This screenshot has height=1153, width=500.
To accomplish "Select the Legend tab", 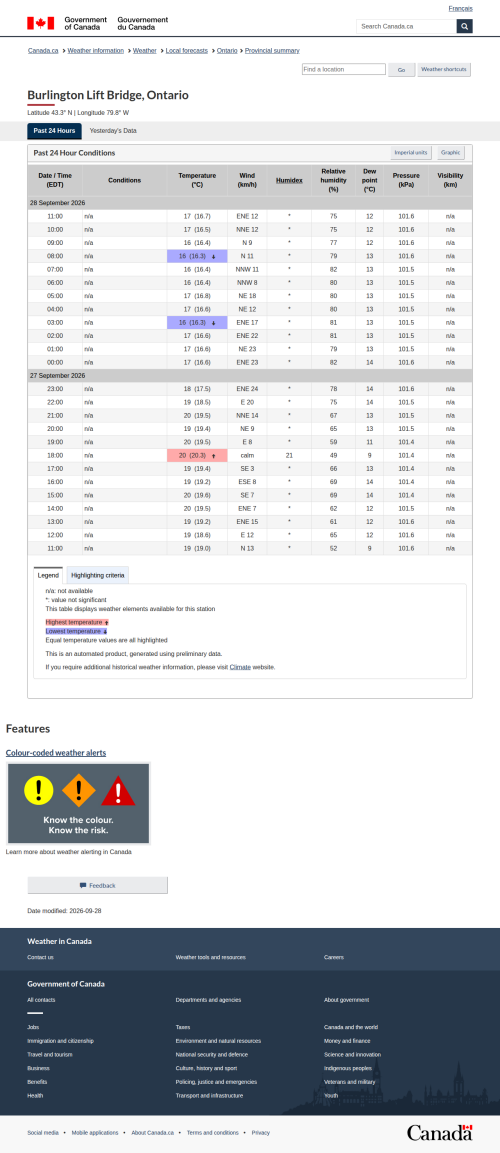I will pyautogui.click(x=48, y=575).
